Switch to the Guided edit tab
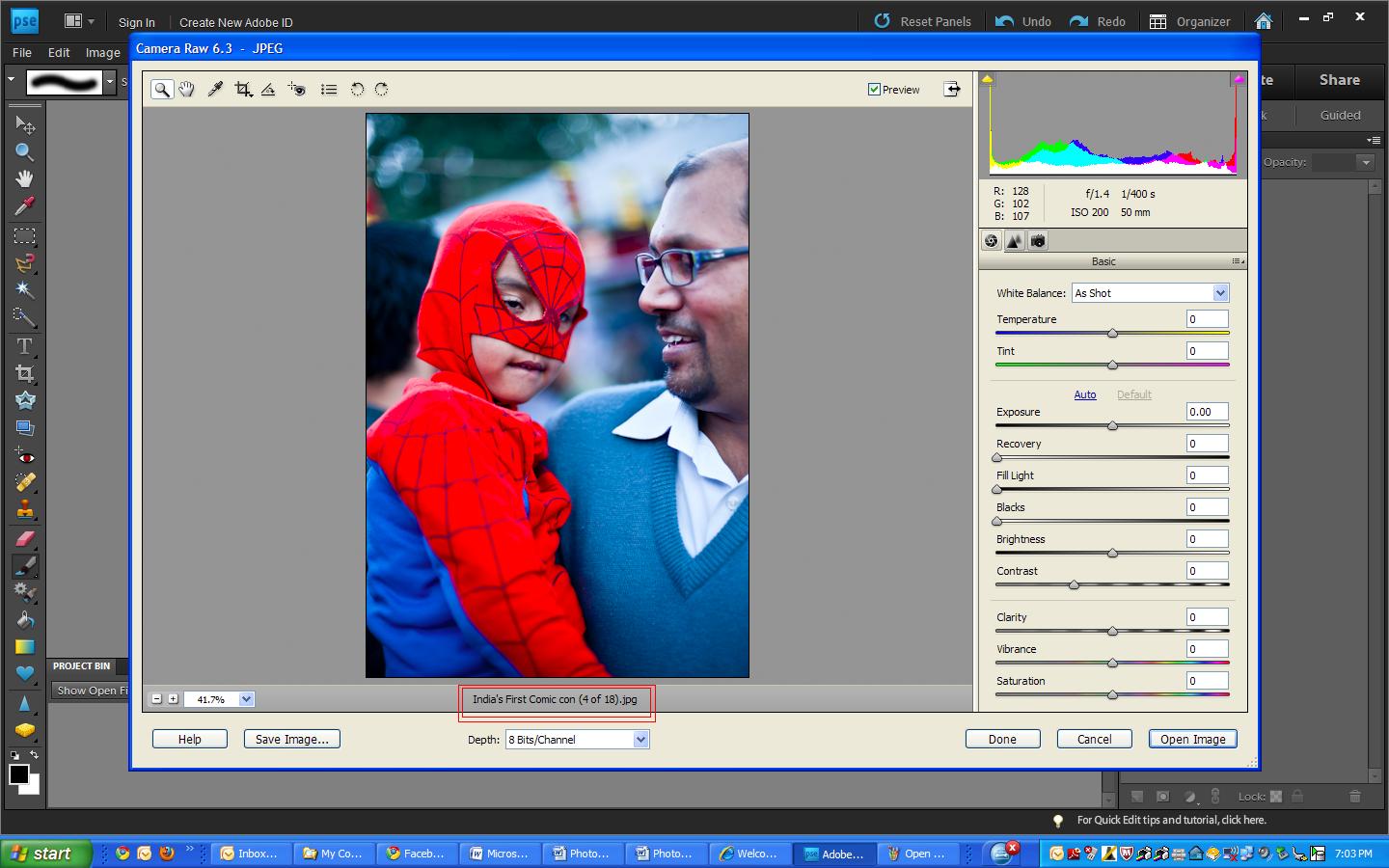Image resolution: width=1389 pixels, height=868 pixels. click(x=1340, y=115)
